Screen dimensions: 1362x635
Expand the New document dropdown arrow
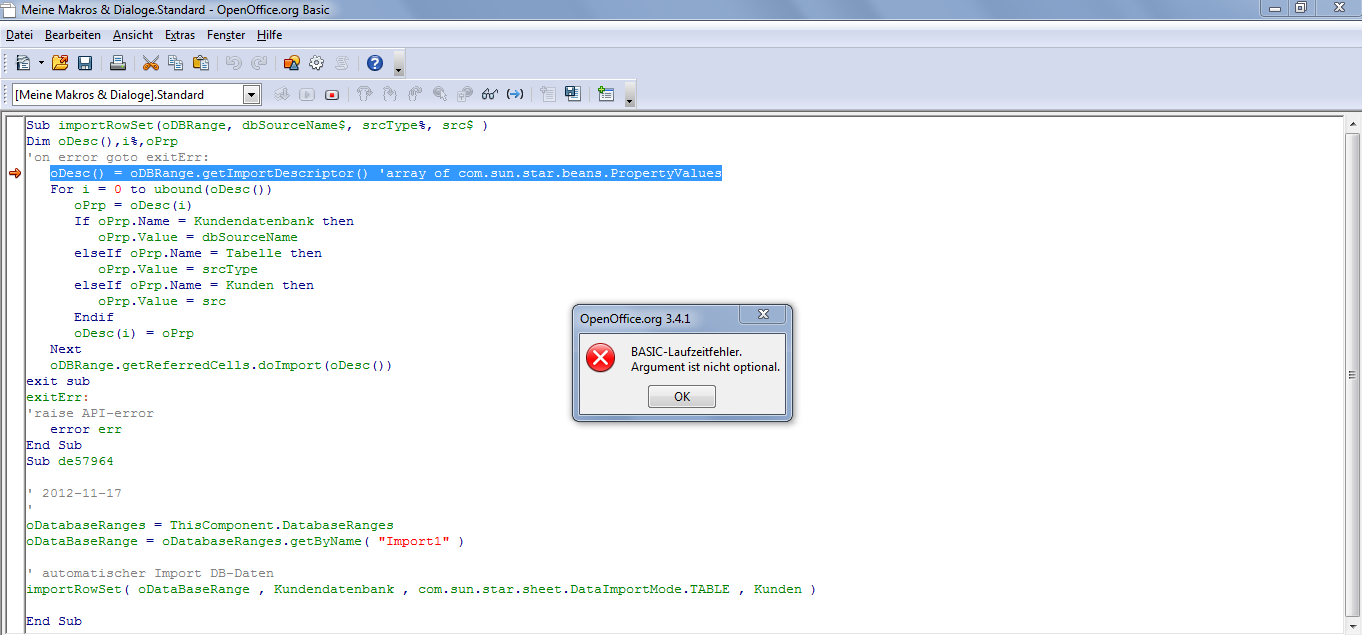pos(41,63)
